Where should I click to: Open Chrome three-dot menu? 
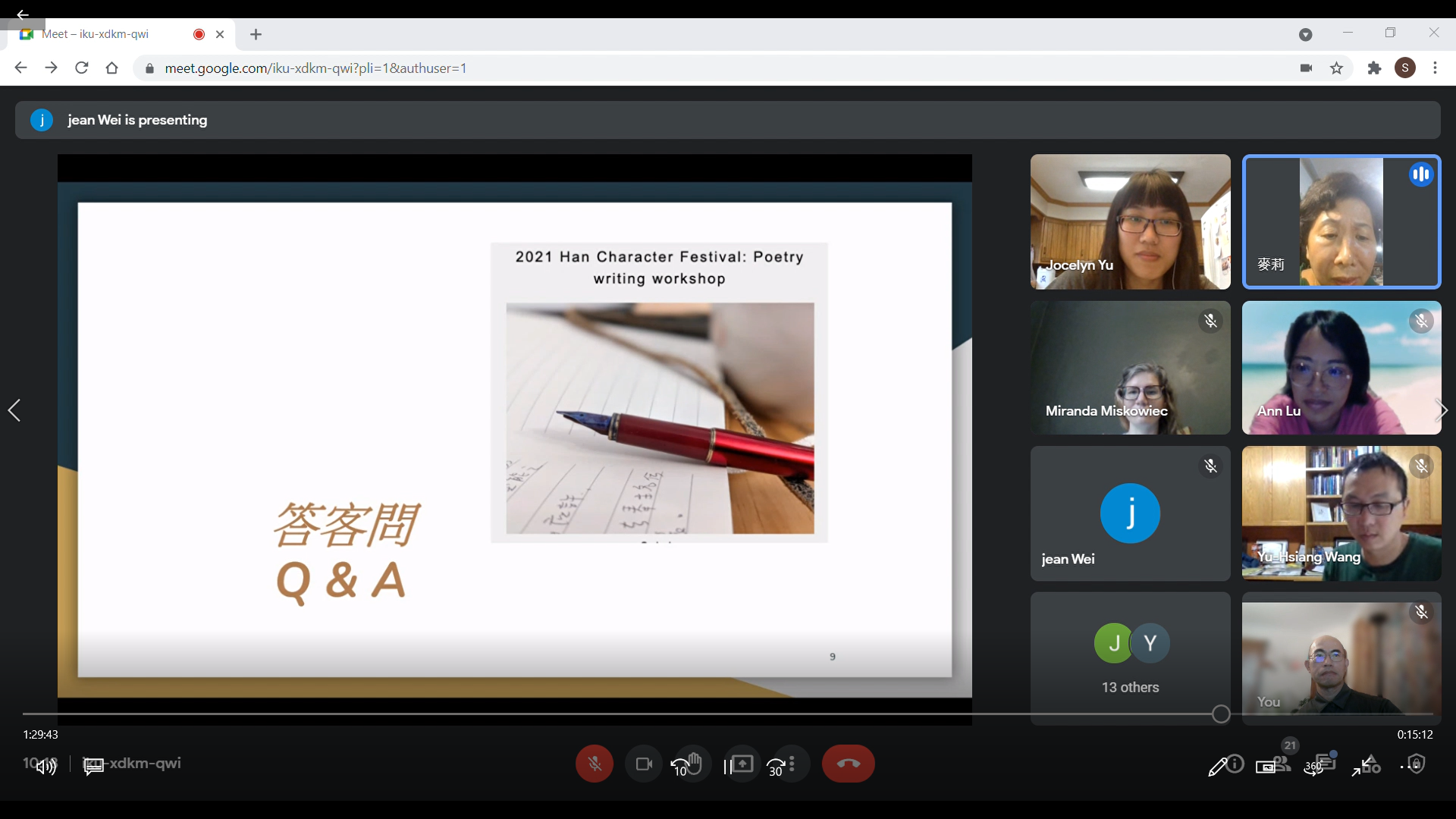tap(1435, 68)
